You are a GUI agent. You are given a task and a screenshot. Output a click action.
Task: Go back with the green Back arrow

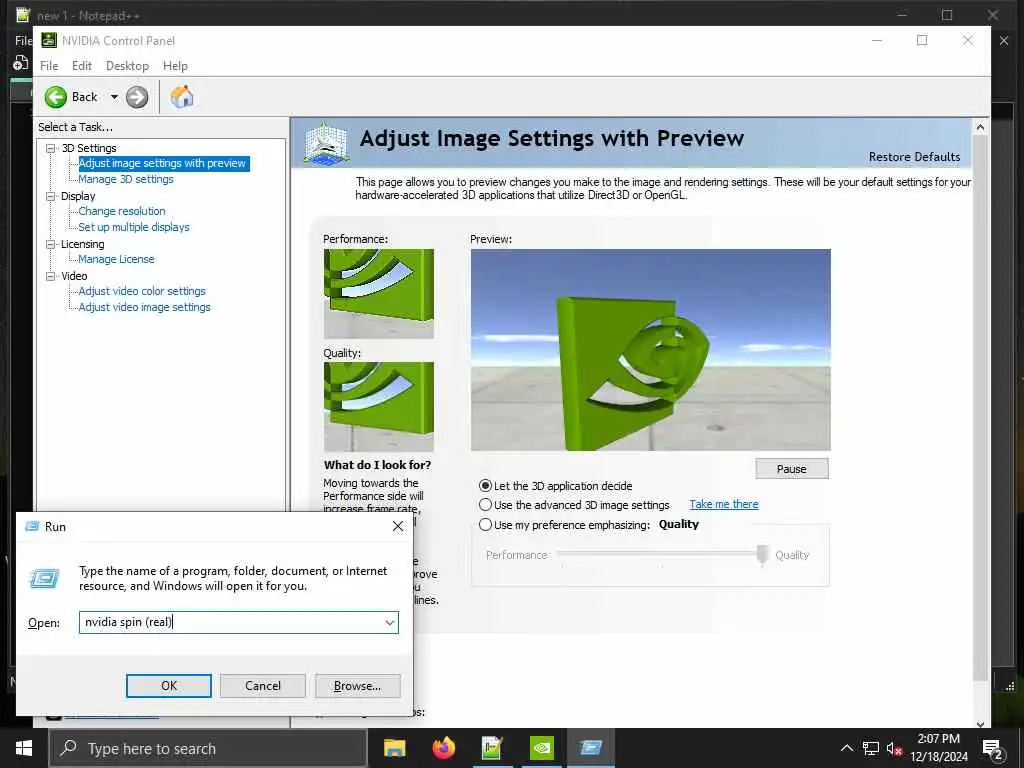coord(56,97)
